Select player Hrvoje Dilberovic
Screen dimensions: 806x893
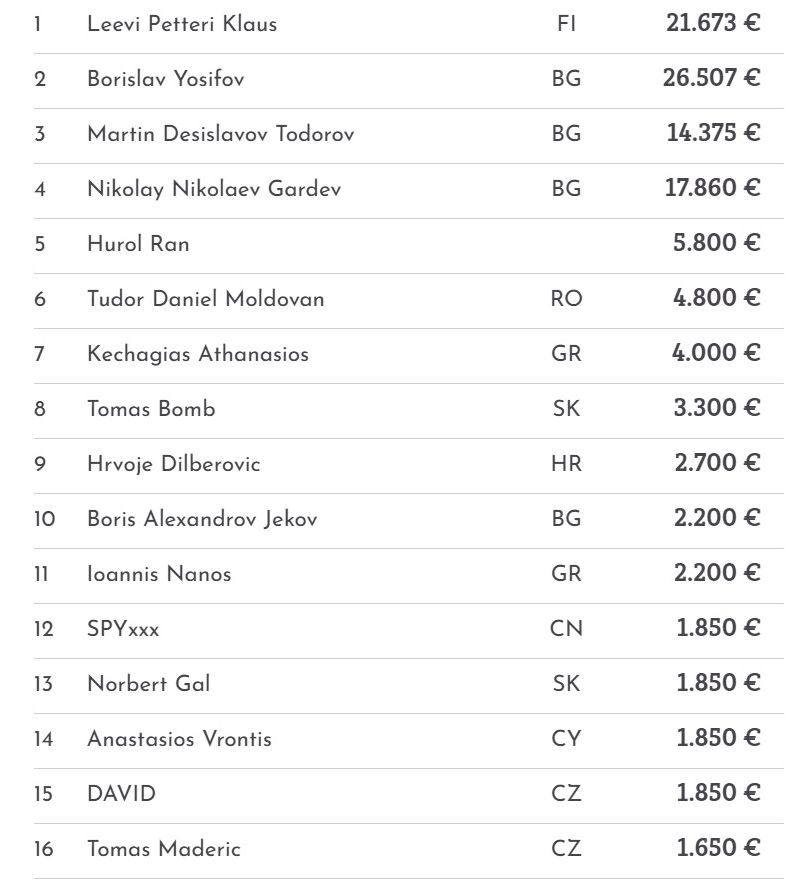pyautogui.click(x=173, y=464)
